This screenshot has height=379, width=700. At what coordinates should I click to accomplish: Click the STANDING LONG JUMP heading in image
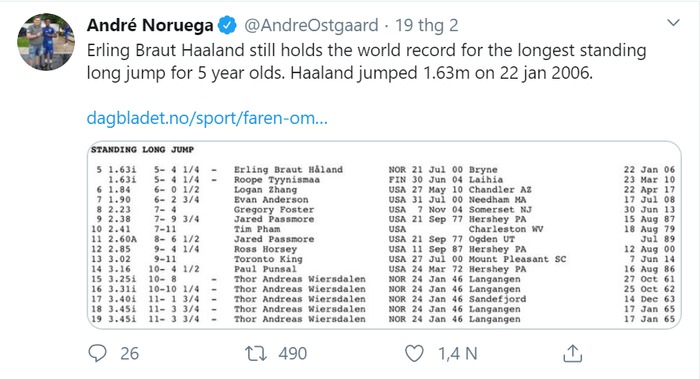click(142, 150)
